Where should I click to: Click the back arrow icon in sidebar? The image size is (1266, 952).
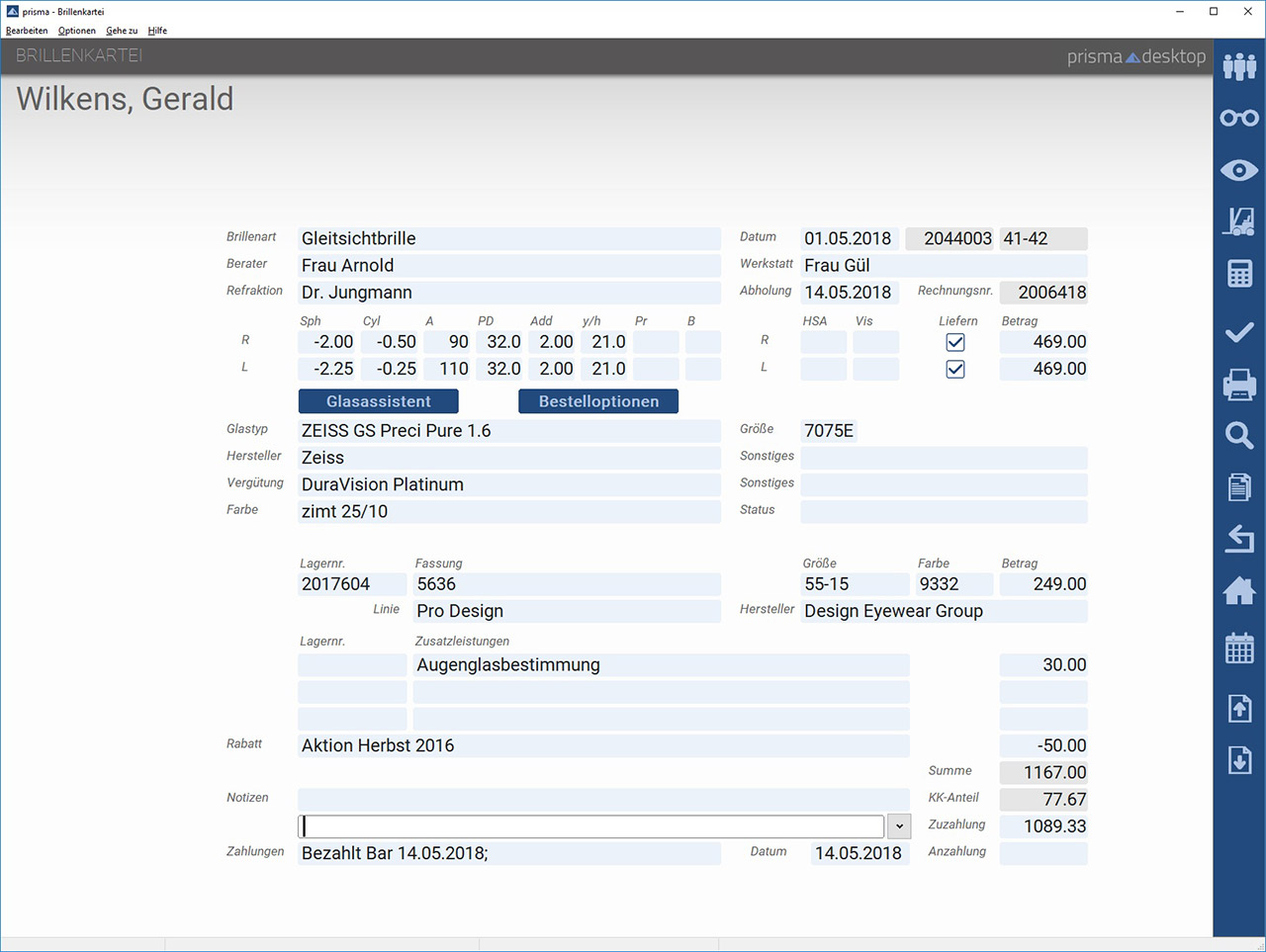(1239, 539)
